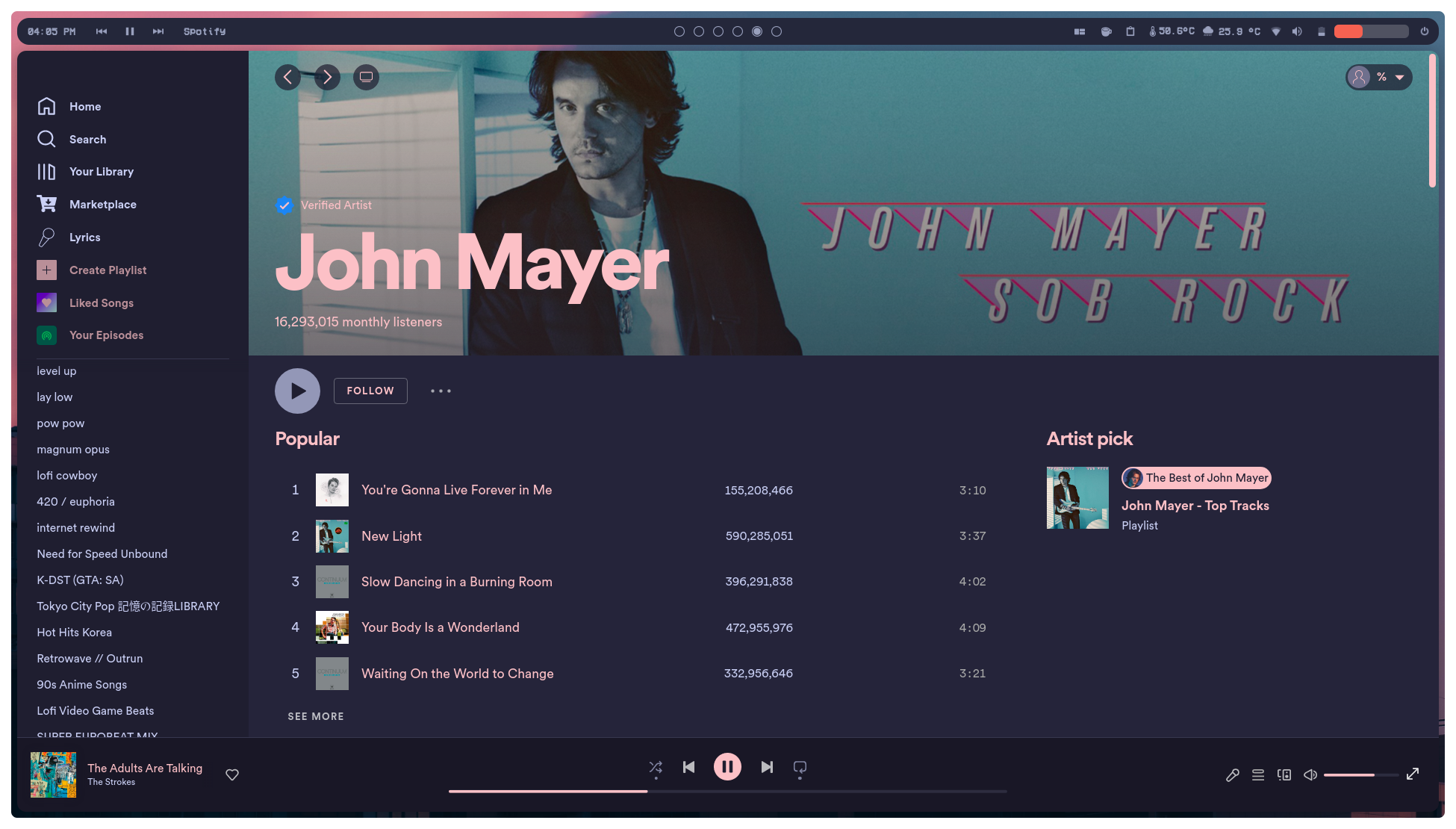Screen dimensions: 1456x829
Task: Like The Adults Are Talking (heart icon)
Action: click(232, 774)
